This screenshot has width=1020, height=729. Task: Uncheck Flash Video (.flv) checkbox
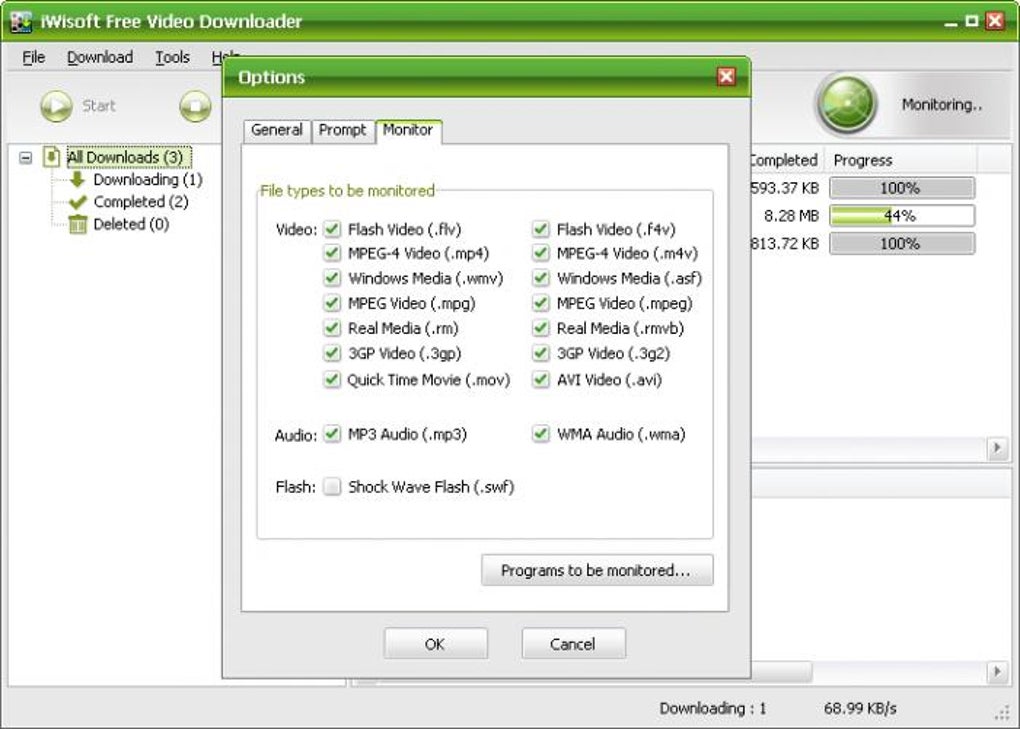tap(332, 229)
